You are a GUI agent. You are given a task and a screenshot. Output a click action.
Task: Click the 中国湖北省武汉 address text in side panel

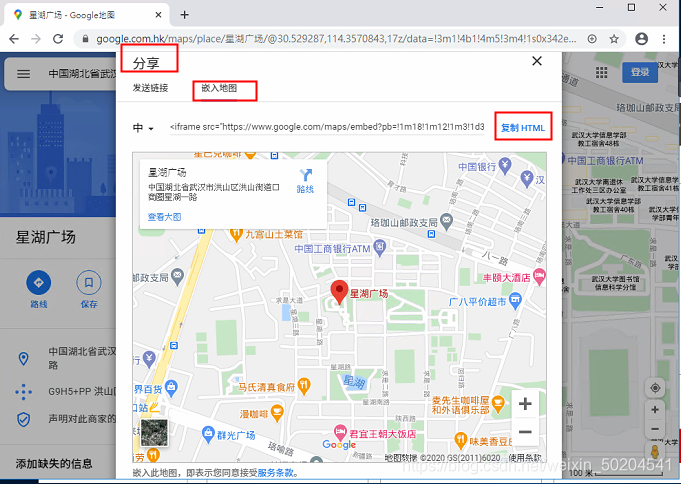82,358
